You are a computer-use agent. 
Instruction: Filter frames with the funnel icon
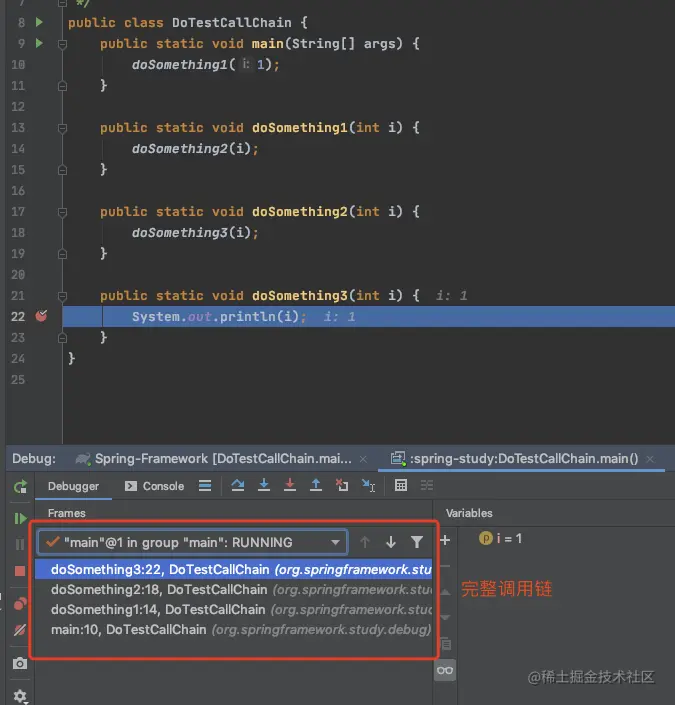click(x=417, y=542)
